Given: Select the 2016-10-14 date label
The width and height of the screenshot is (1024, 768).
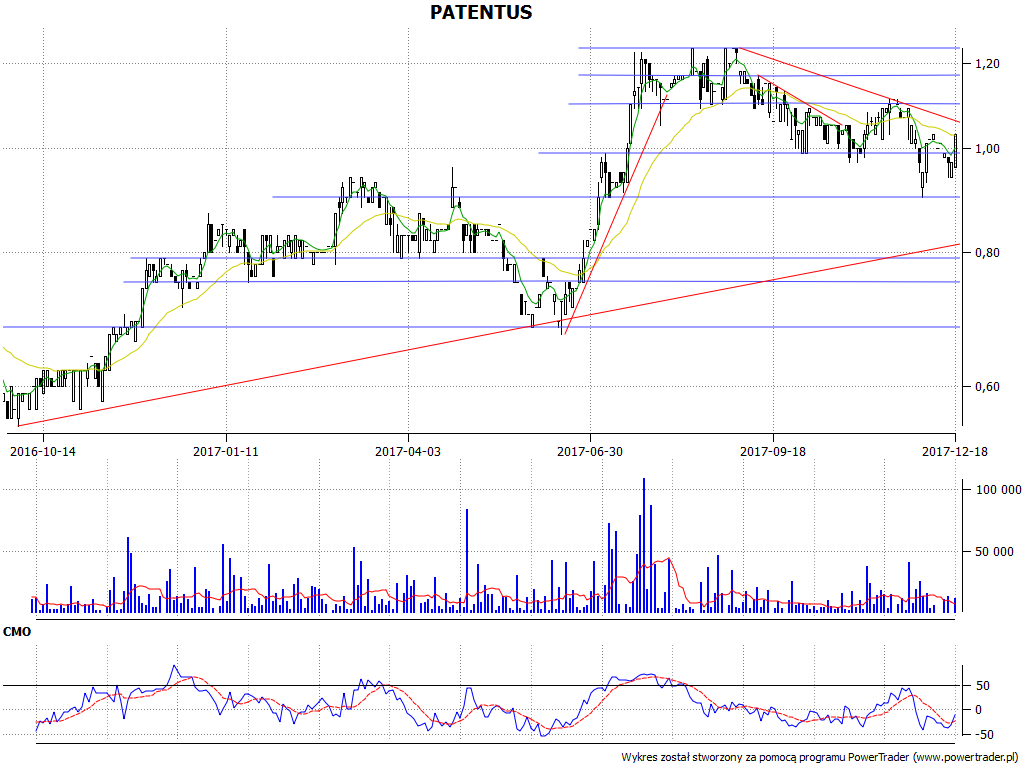Looking at the screenshot, I should (x=43, y=451).
